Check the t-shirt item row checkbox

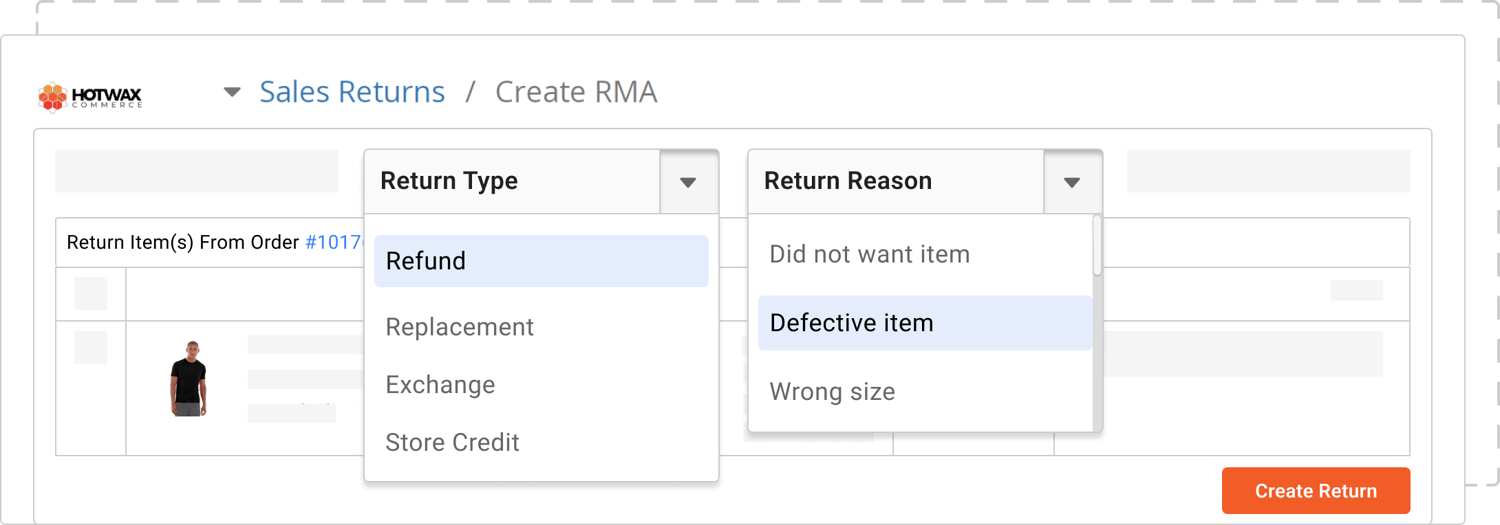[x=91, y=347]
